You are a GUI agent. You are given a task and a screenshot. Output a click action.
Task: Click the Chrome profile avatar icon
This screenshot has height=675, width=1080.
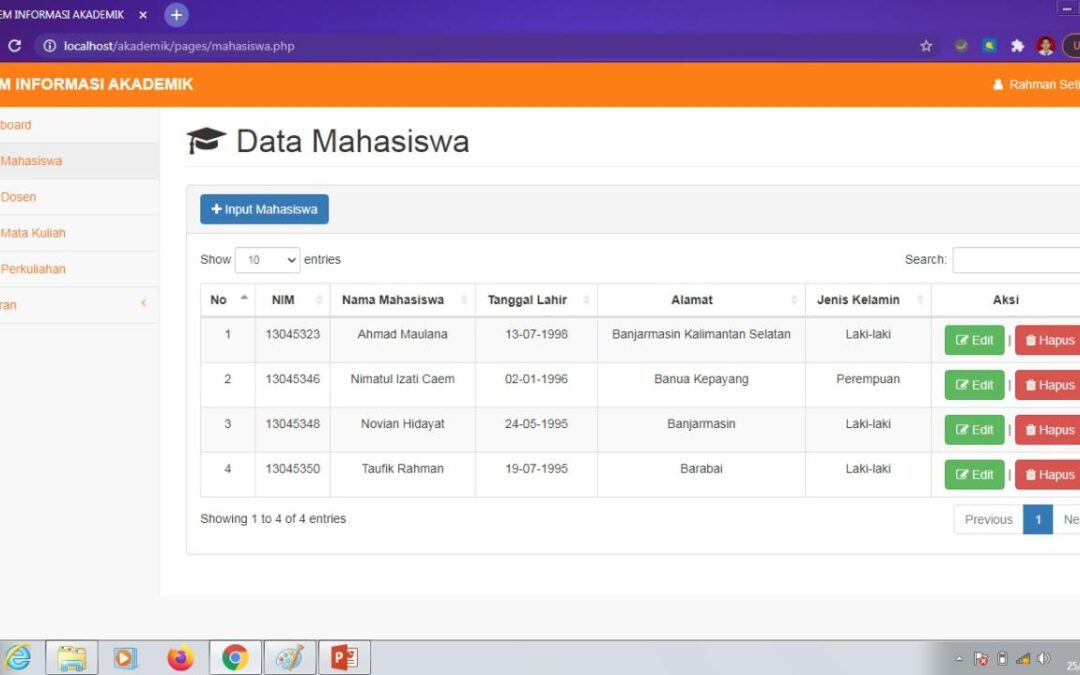(x=1046, y=45)
